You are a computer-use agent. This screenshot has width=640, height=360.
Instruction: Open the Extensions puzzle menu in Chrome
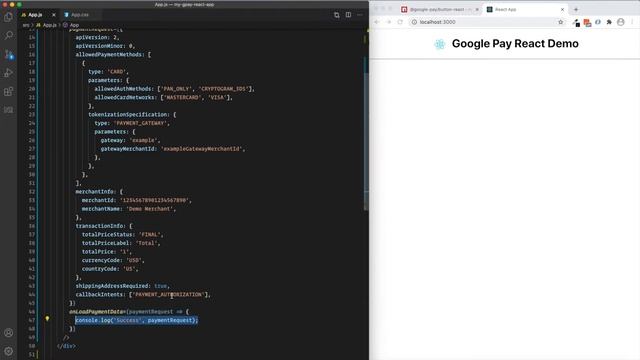[x=609, y=22]
